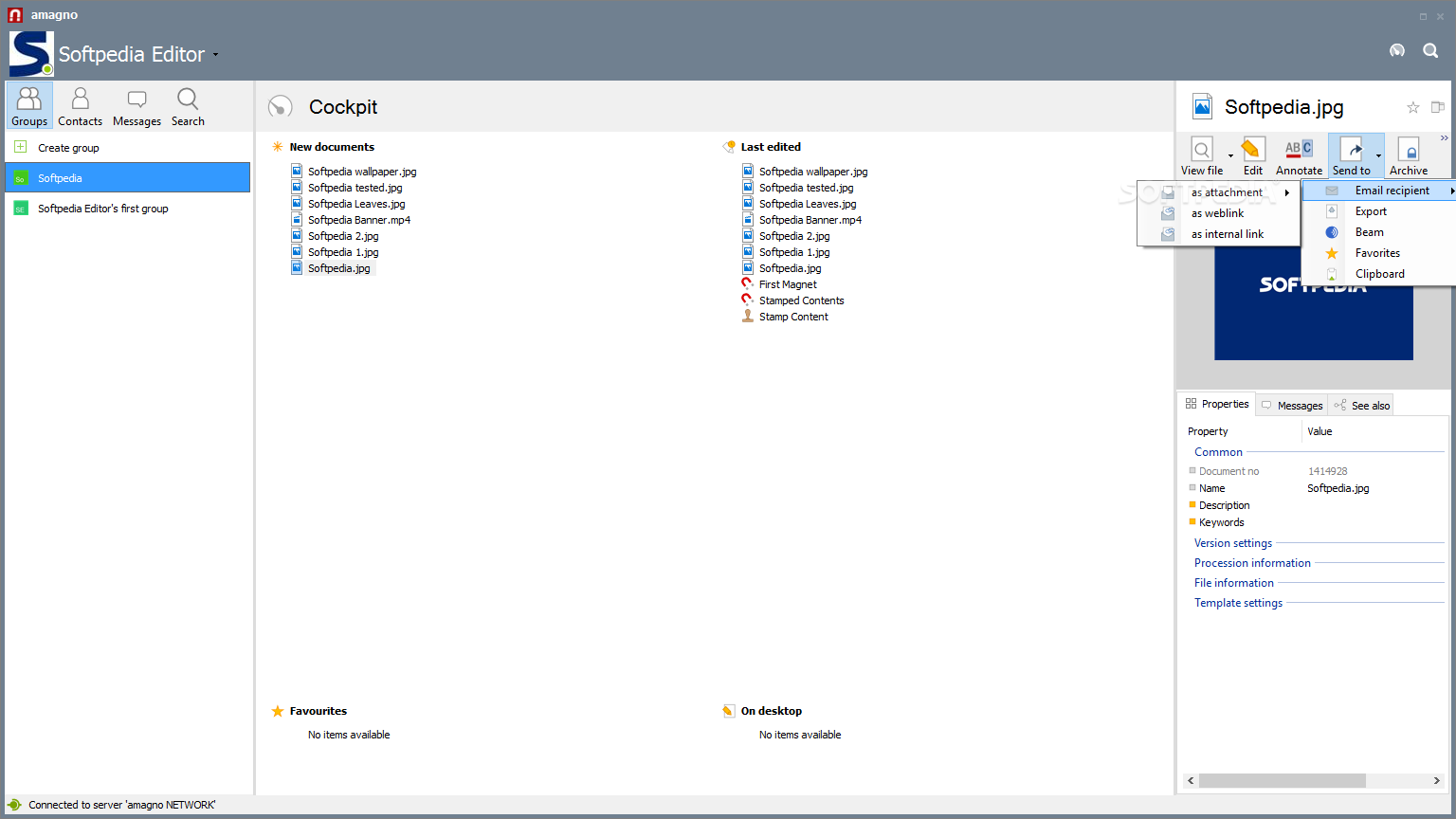Open the Search view in sidebar
This screenshot has height=819, width=1456.
point(188,105)
